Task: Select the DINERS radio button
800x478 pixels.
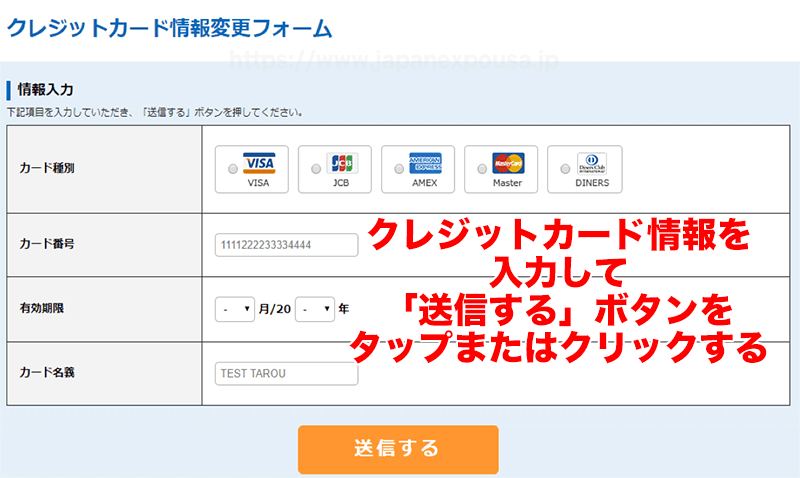Action: click(565, 169)
